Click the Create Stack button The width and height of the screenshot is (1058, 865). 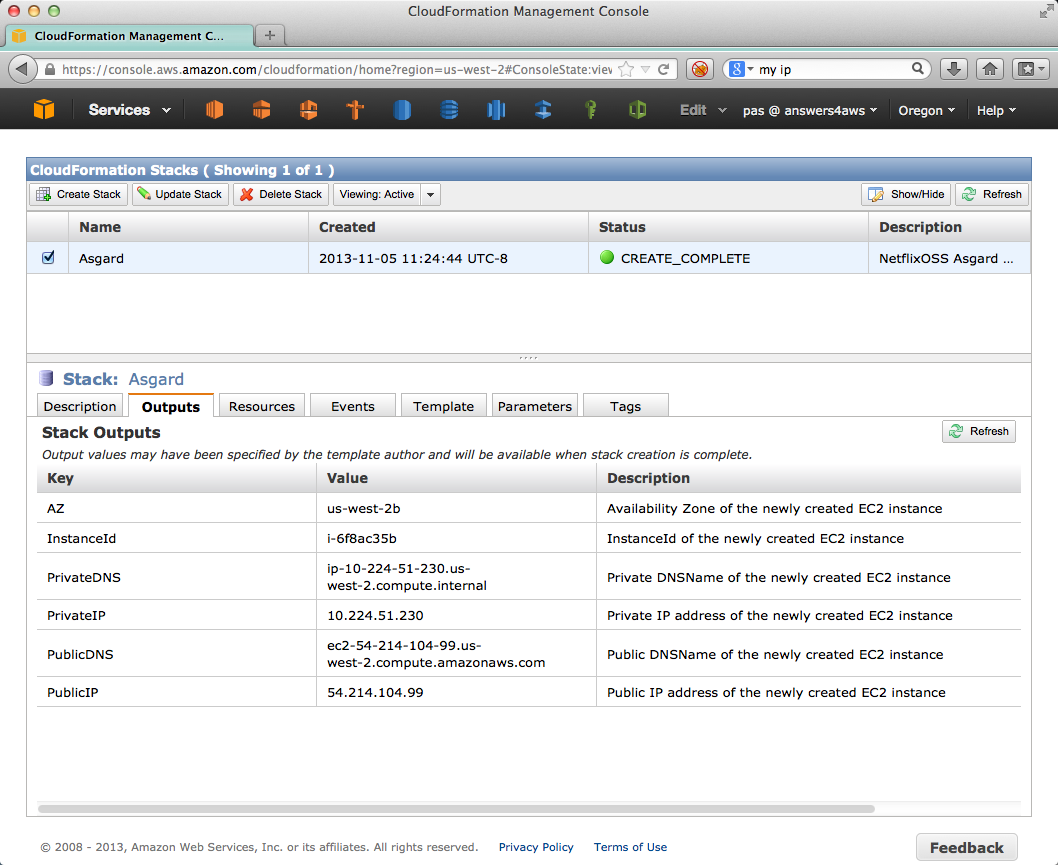[78, 194]
